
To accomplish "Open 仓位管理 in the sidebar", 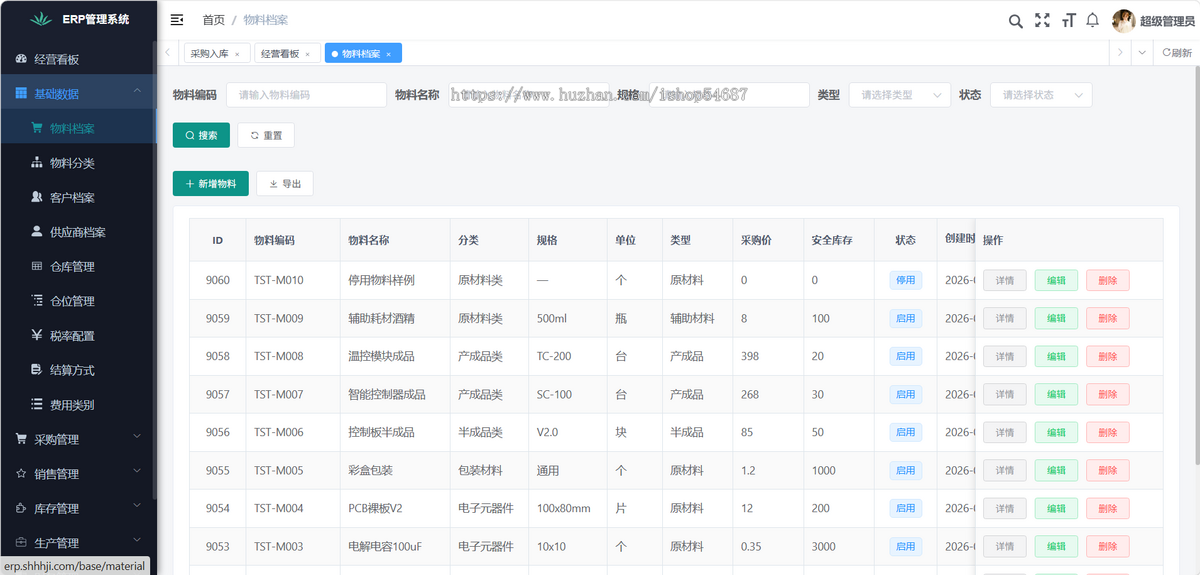I will (78, 301).
